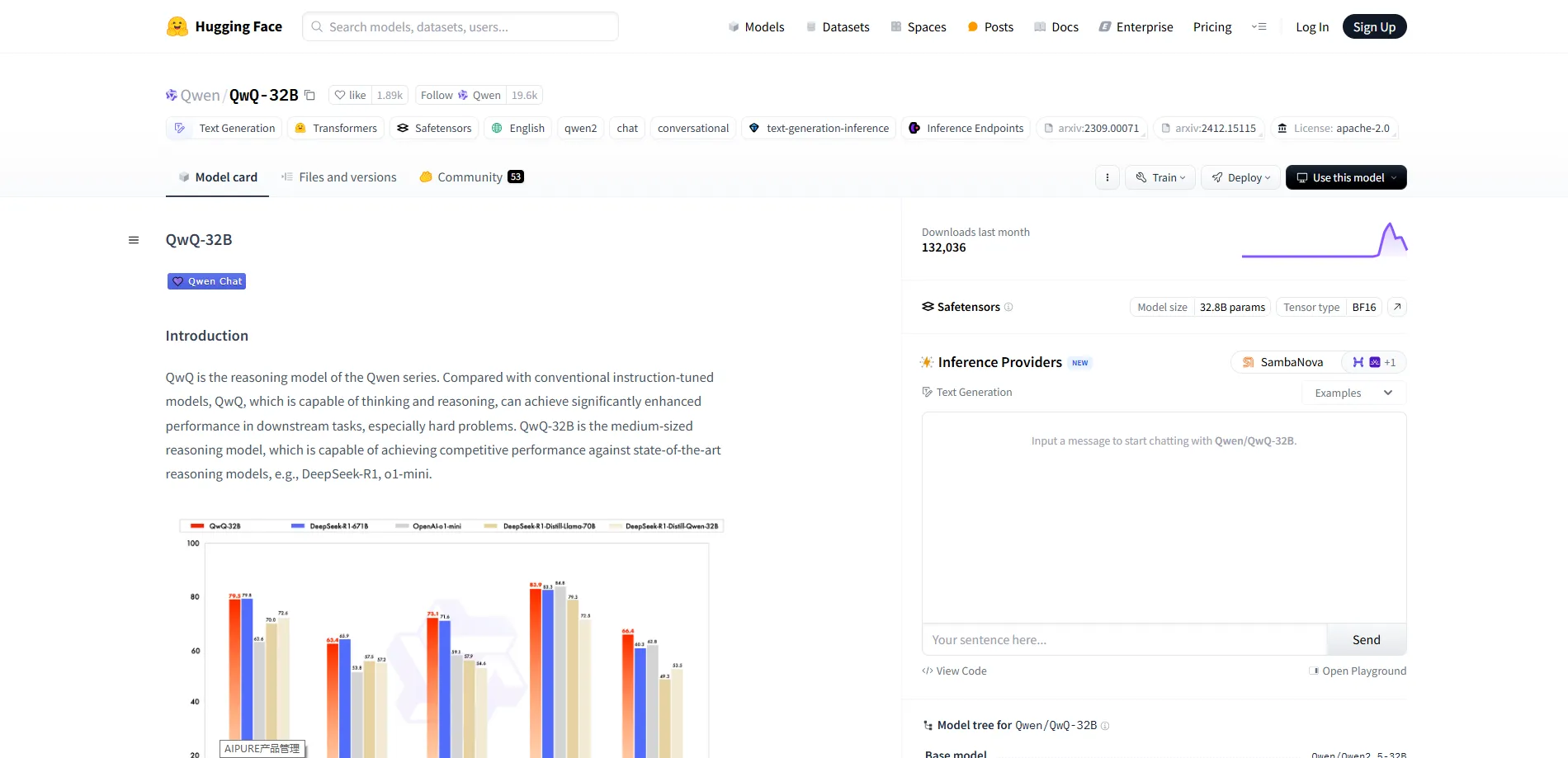Click the Safetensors info icon

pos(1008,308)
